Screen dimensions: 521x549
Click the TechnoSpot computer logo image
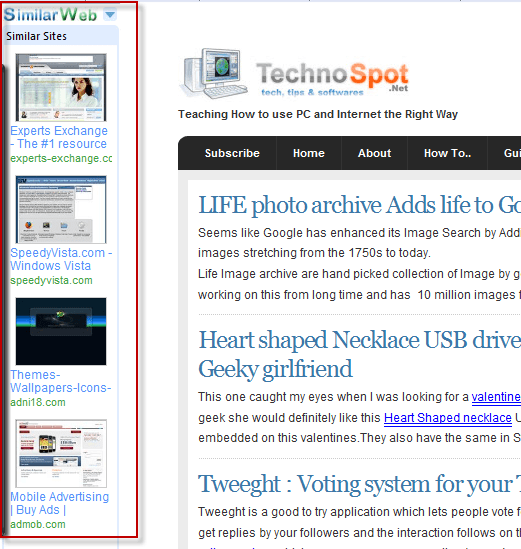pyautogui.click(x=214, y=74)
